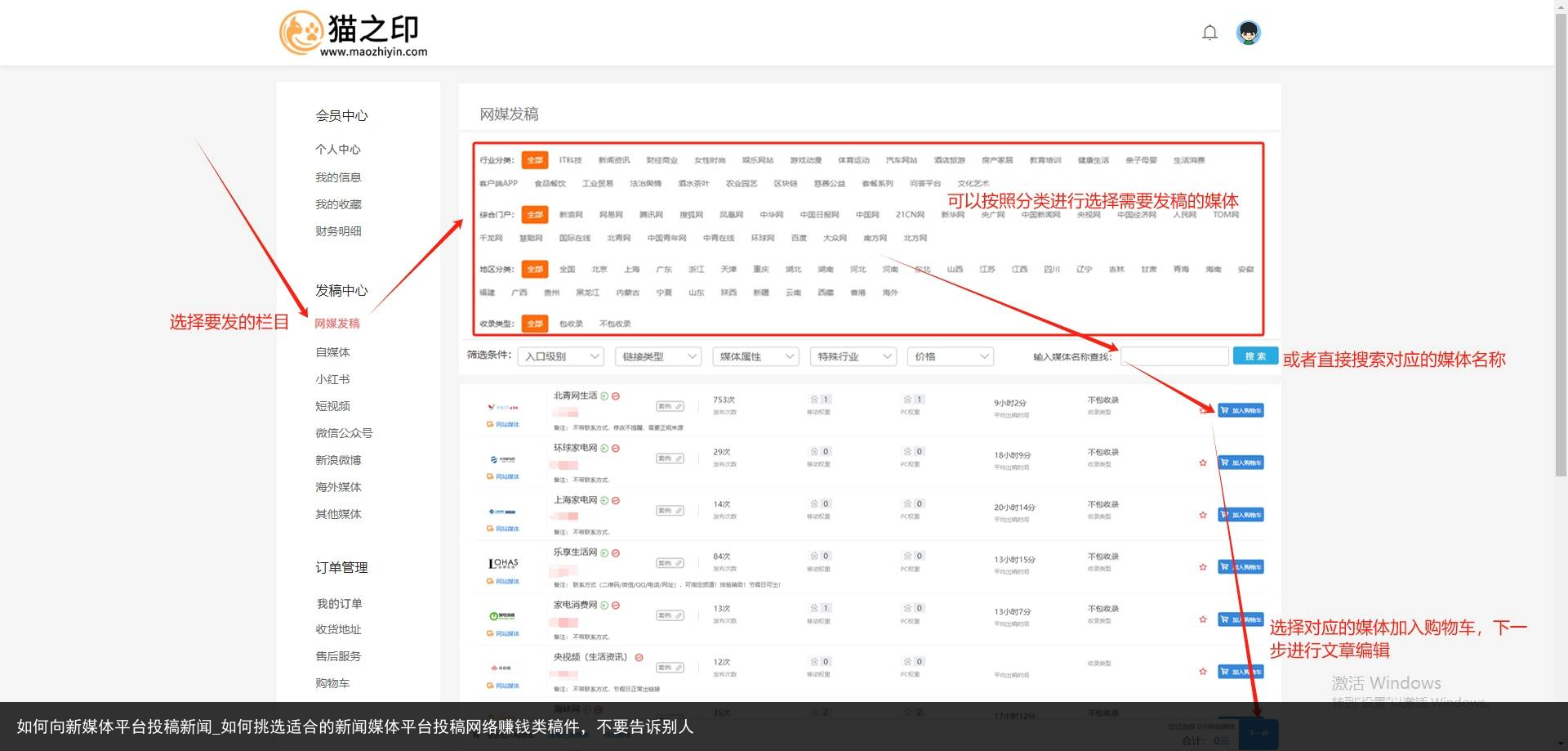Open 案例 sample link for 上海家电网
The height and width of the screenshot is (751, 1568).
tap(670, 511)
